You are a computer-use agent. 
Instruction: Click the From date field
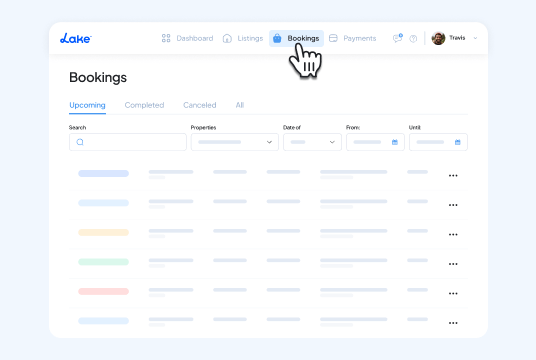point(375,142)
